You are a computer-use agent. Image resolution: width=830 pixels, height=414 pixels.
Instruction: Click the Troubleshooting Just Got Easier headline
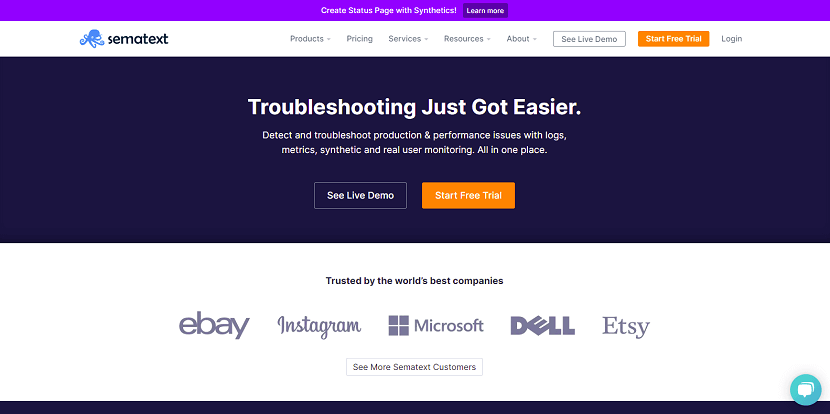tap(414, 107)
